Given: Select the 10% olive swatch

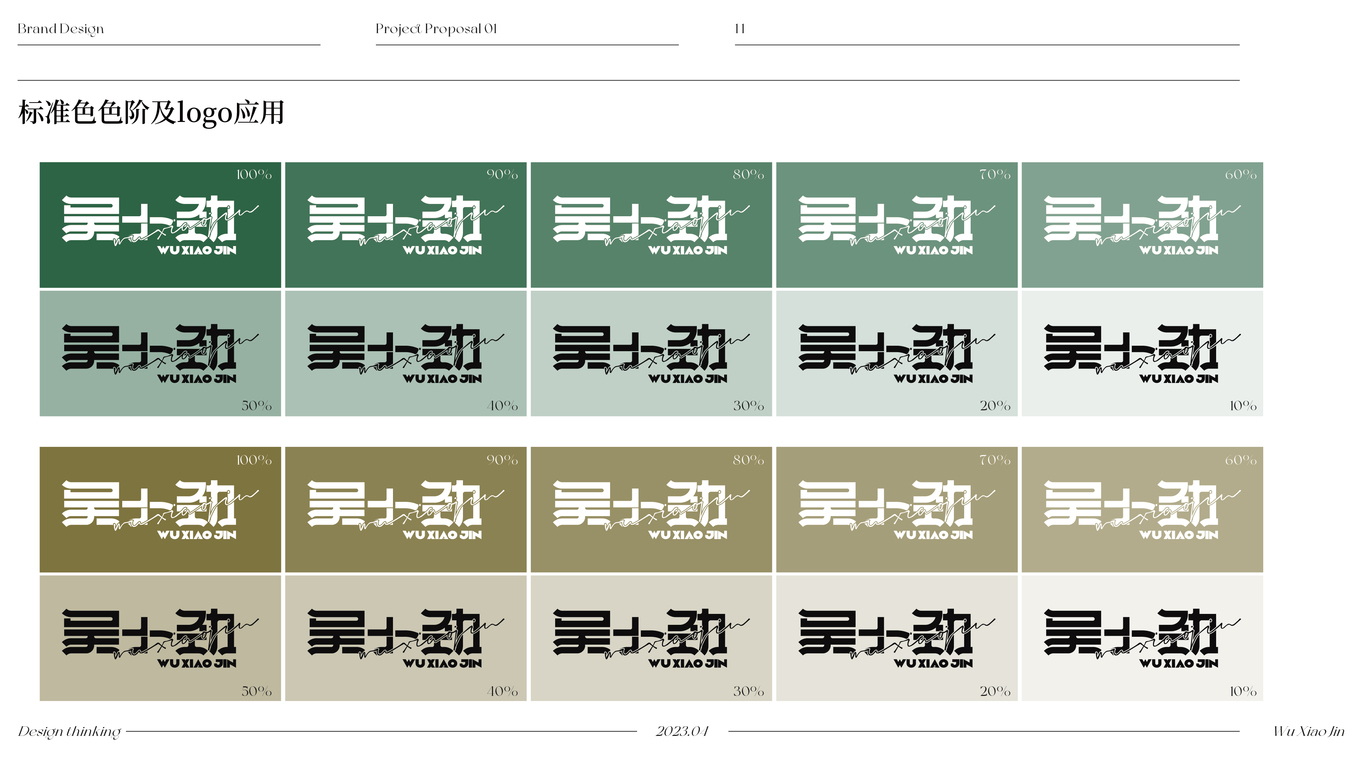Looking at the screenshot, I should pos(1142,638).
